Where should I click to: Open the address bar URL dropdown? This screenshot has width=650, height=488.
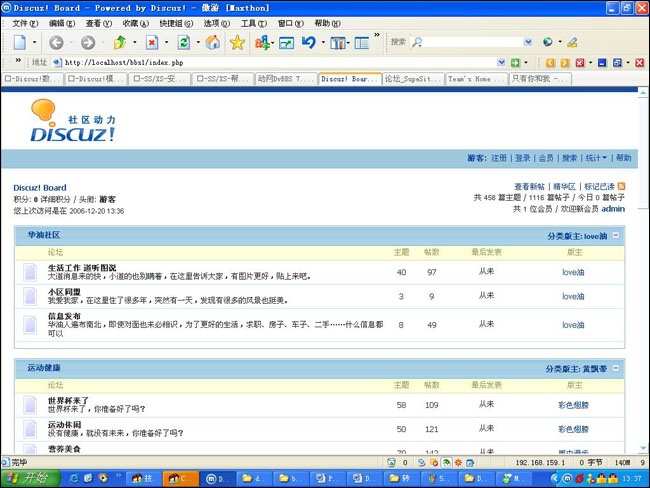point(501,63)
